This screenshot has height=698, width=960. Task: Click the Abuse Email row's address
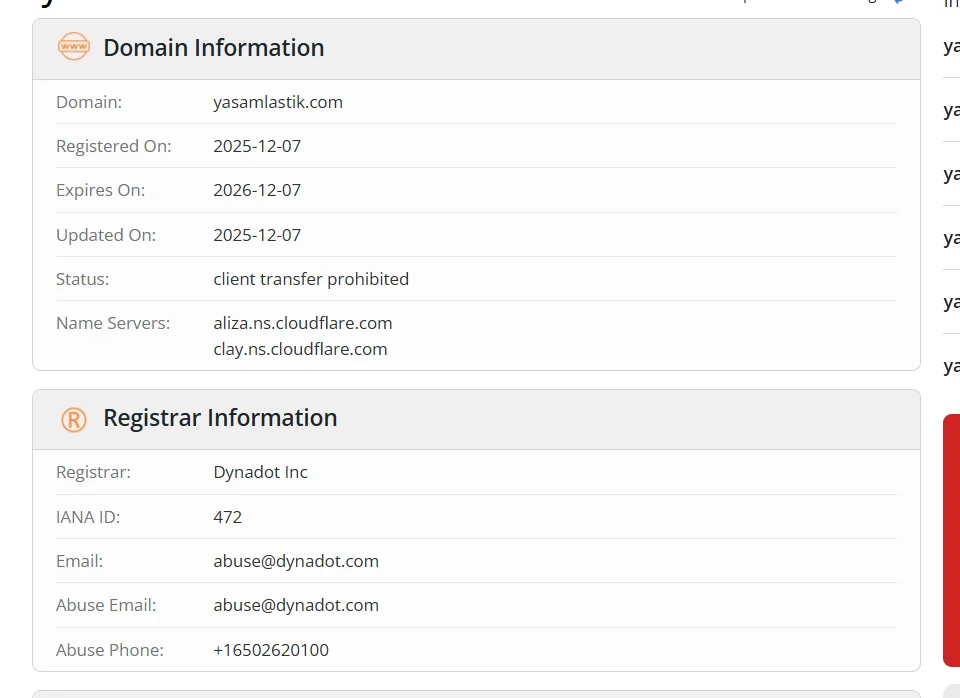click(296, 605)
